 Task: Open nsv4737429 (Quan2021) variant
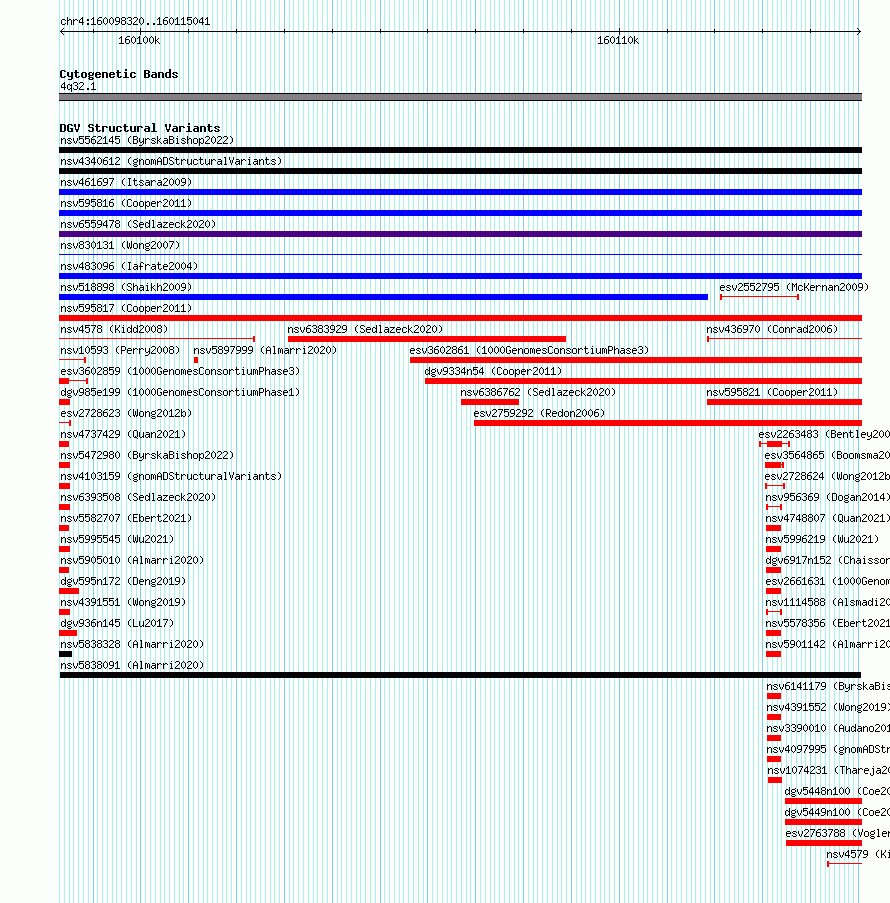click(x=123, y=434)
